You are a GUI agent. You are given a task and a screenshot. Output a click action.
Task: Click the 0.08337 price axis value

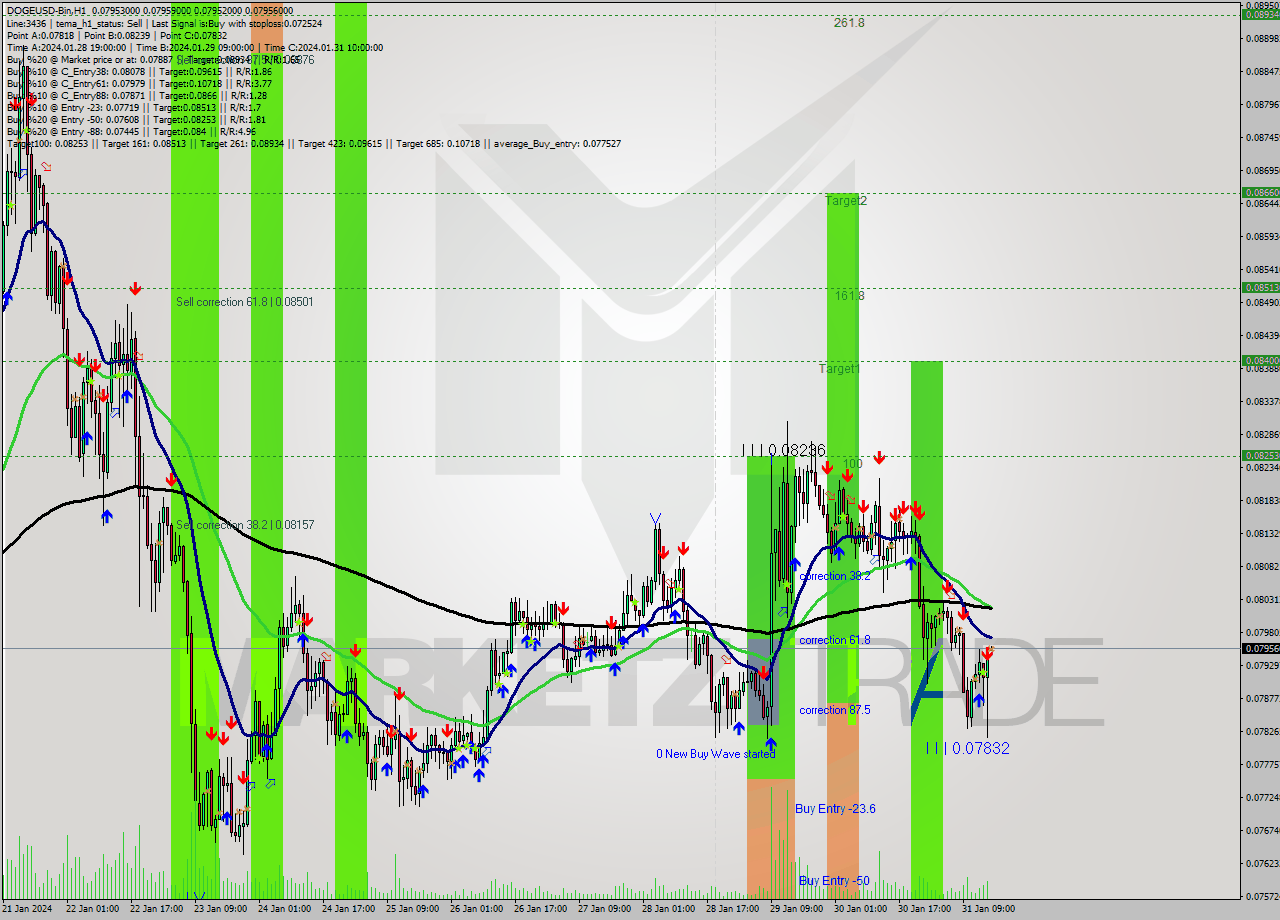[x=1262, y=401]
